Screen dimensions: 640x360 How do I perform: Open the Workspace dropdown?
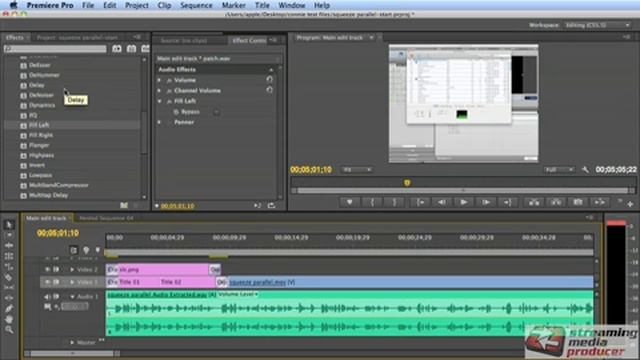point(597,25)
